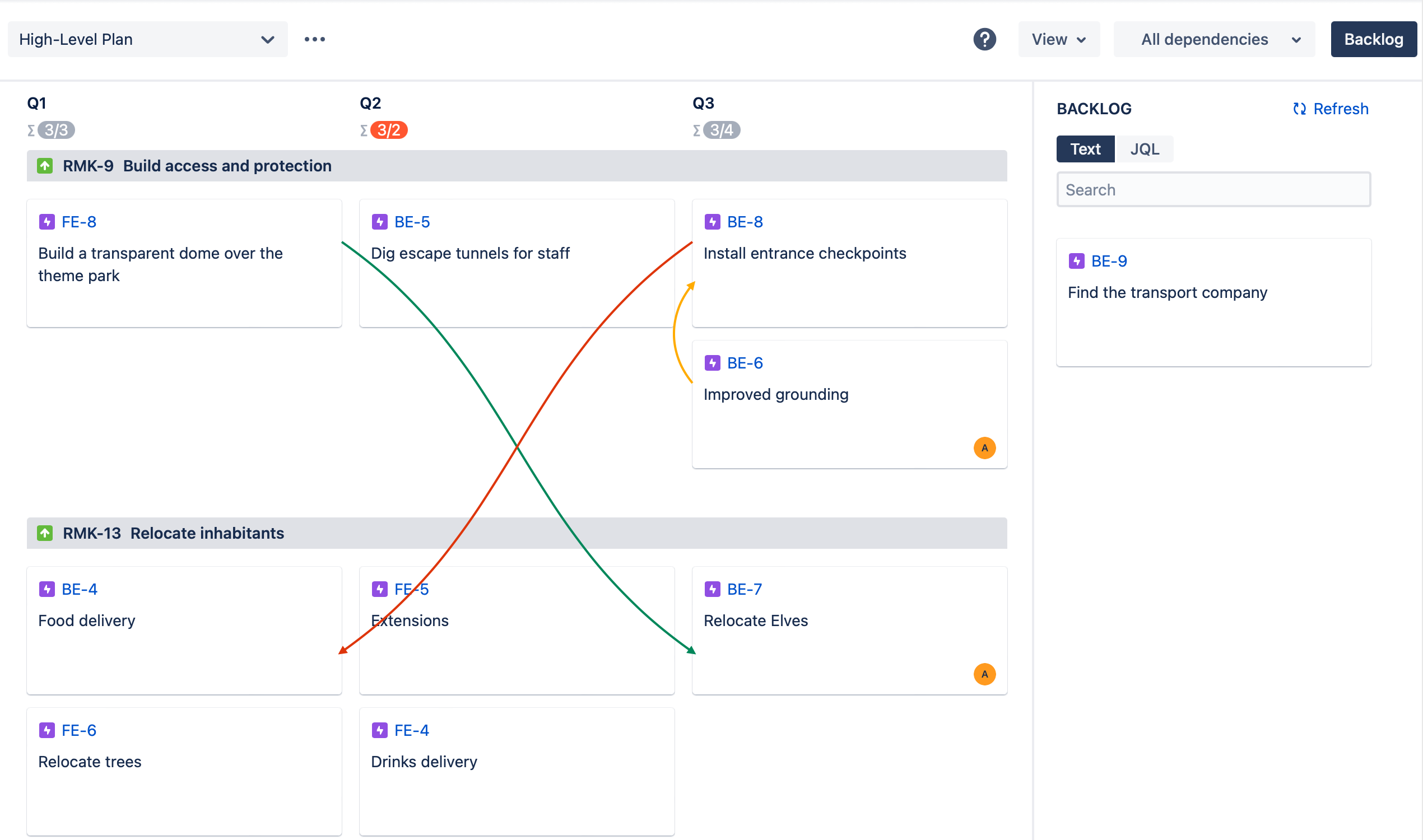Screen dimensions: 1423x840
Task: Select the Text search mode tab
Action: pos(1085,149)
